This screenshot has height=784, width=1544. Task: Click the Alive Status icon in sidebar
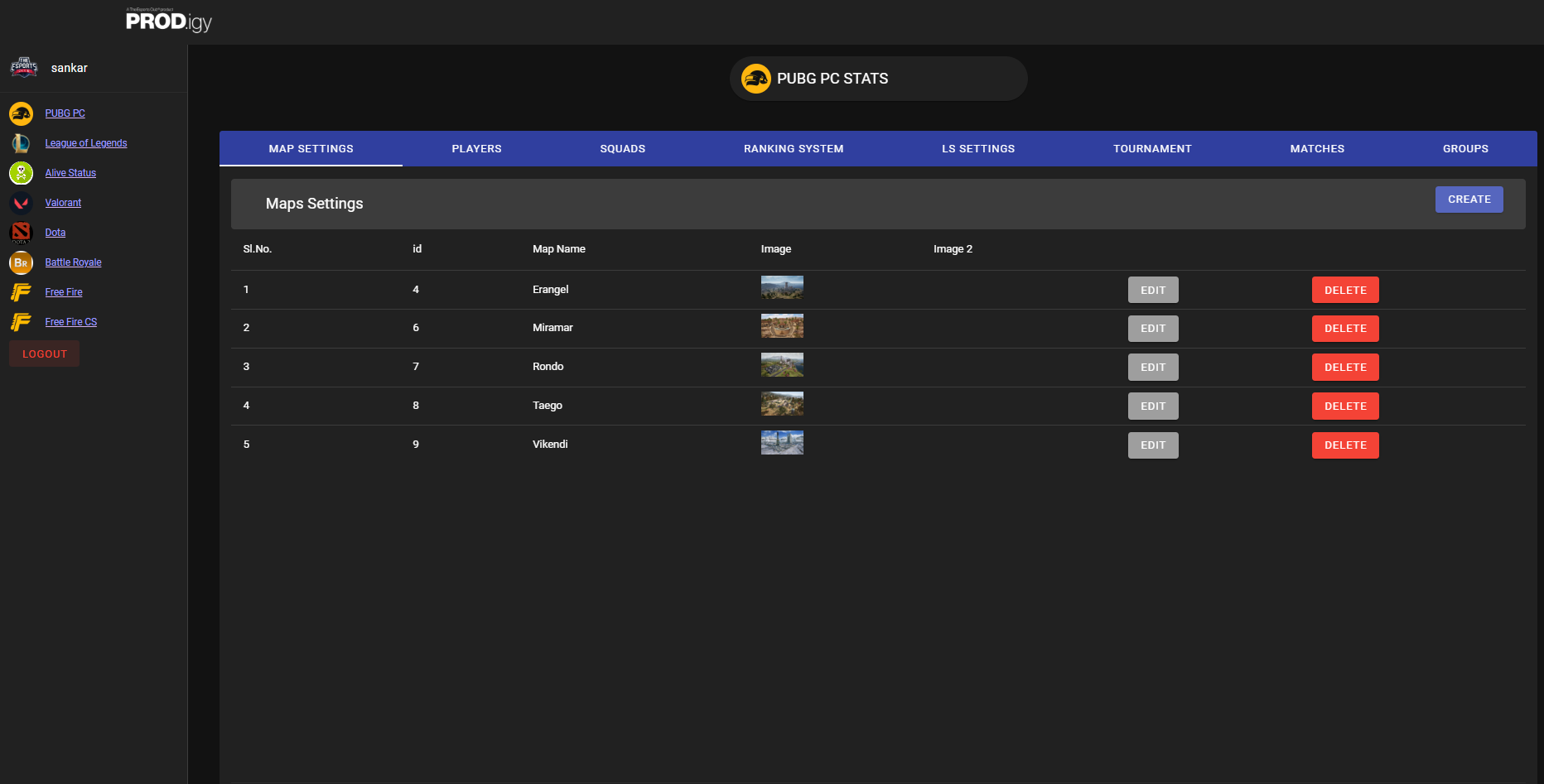pos(21,173)
